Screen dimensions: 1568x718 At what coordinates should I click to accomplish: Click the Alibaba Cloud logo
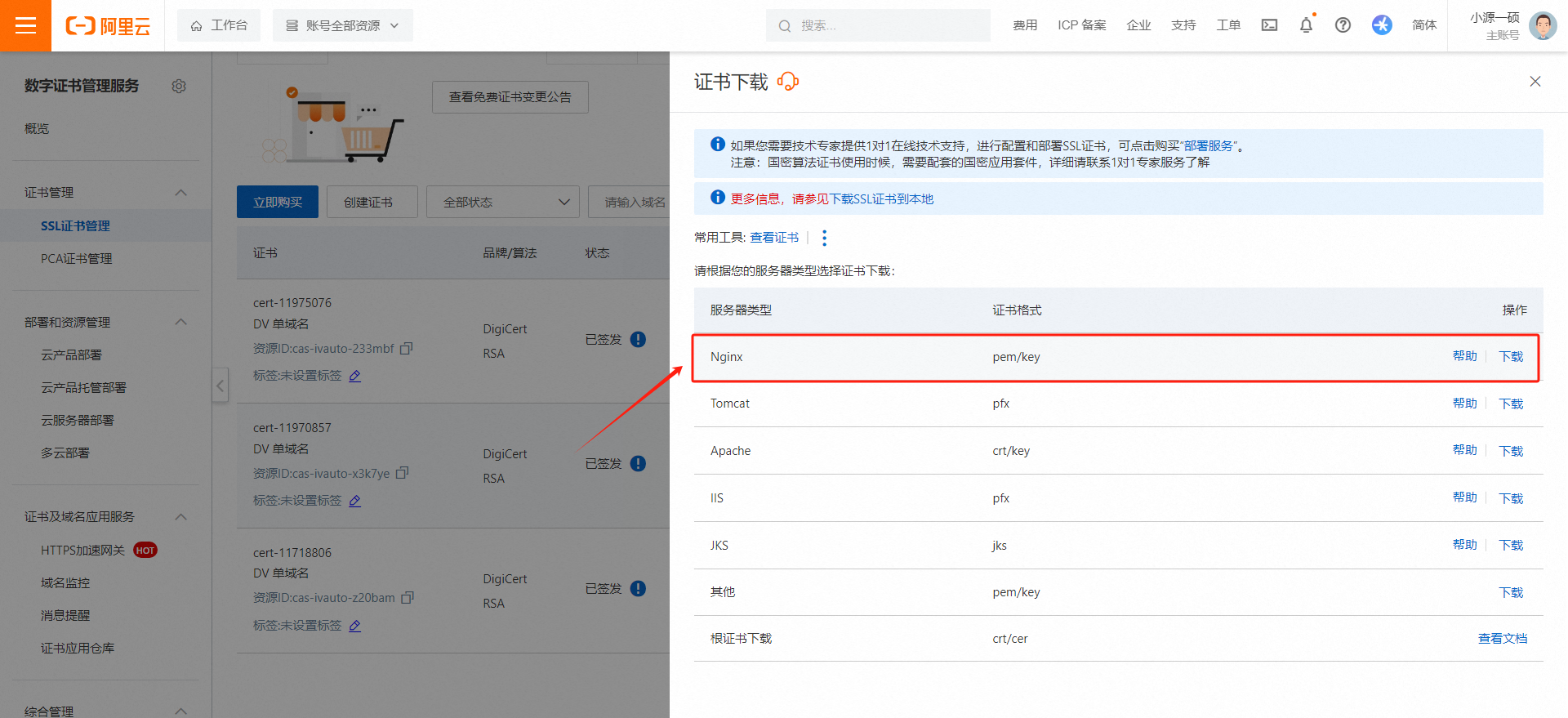pos(108,26)
